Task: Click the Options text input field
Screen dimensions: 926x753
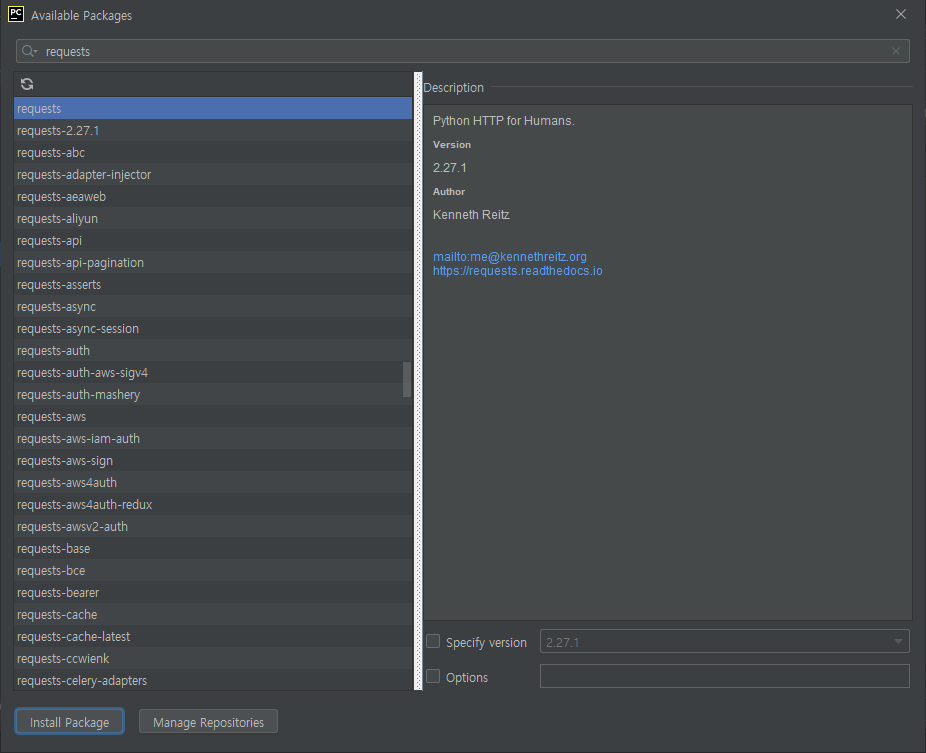Action: tap(725, 676)
